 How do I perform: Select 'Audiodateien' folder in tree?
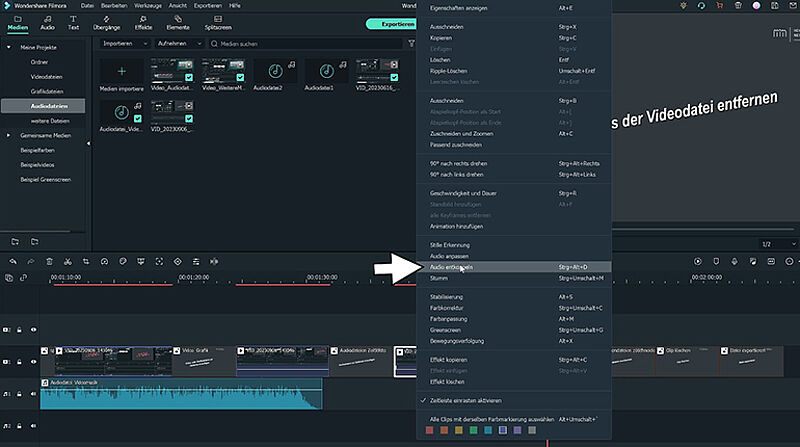tap(43, 106)
